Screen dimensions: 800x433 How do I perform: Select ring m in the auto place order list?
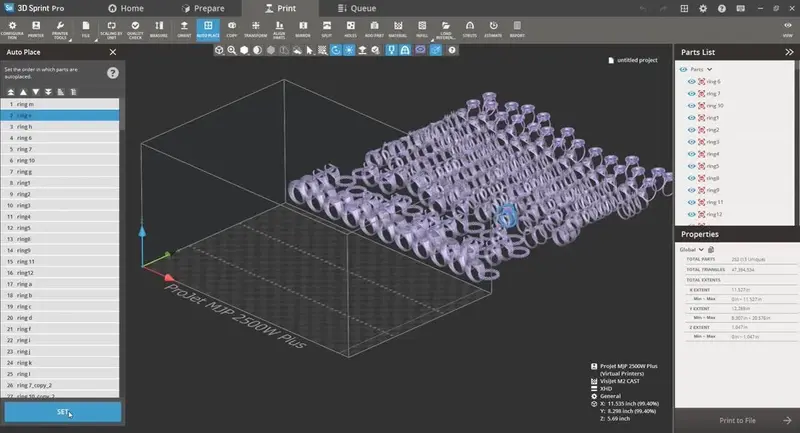point(60,104)
